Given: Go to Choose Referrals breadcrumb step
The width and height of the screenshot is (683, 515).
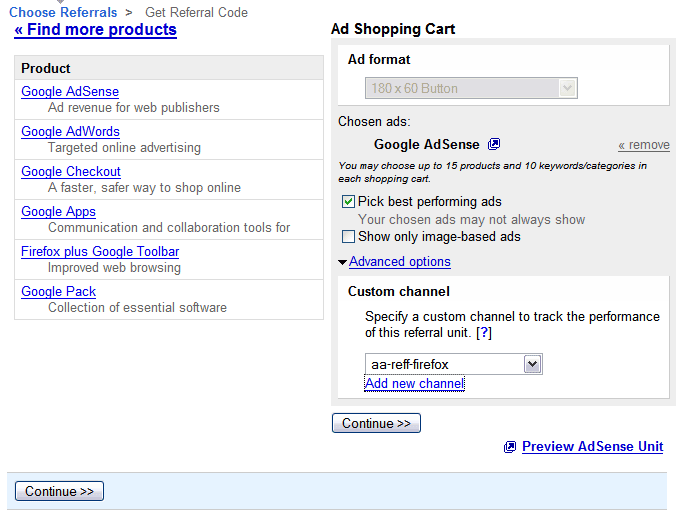Looking at the screenshot, I should [63, 12].
